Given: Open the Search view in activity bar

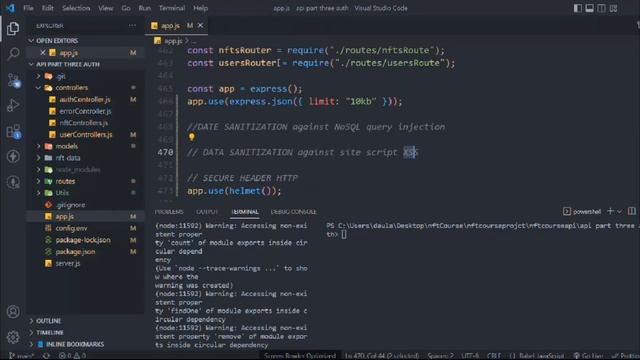Looking at the screenshot, I should tap(13, 54).
